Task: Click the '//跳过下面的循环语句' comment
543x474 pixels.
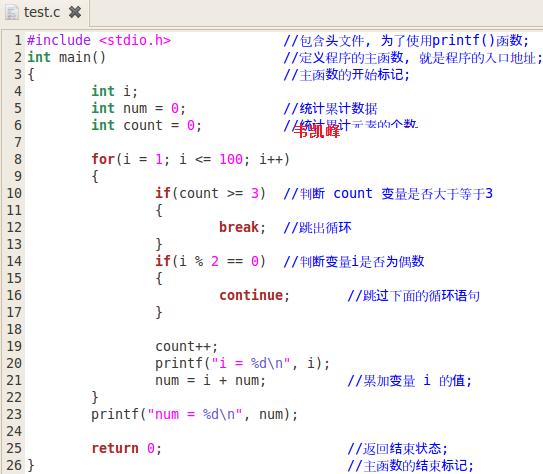Action: 413,296
